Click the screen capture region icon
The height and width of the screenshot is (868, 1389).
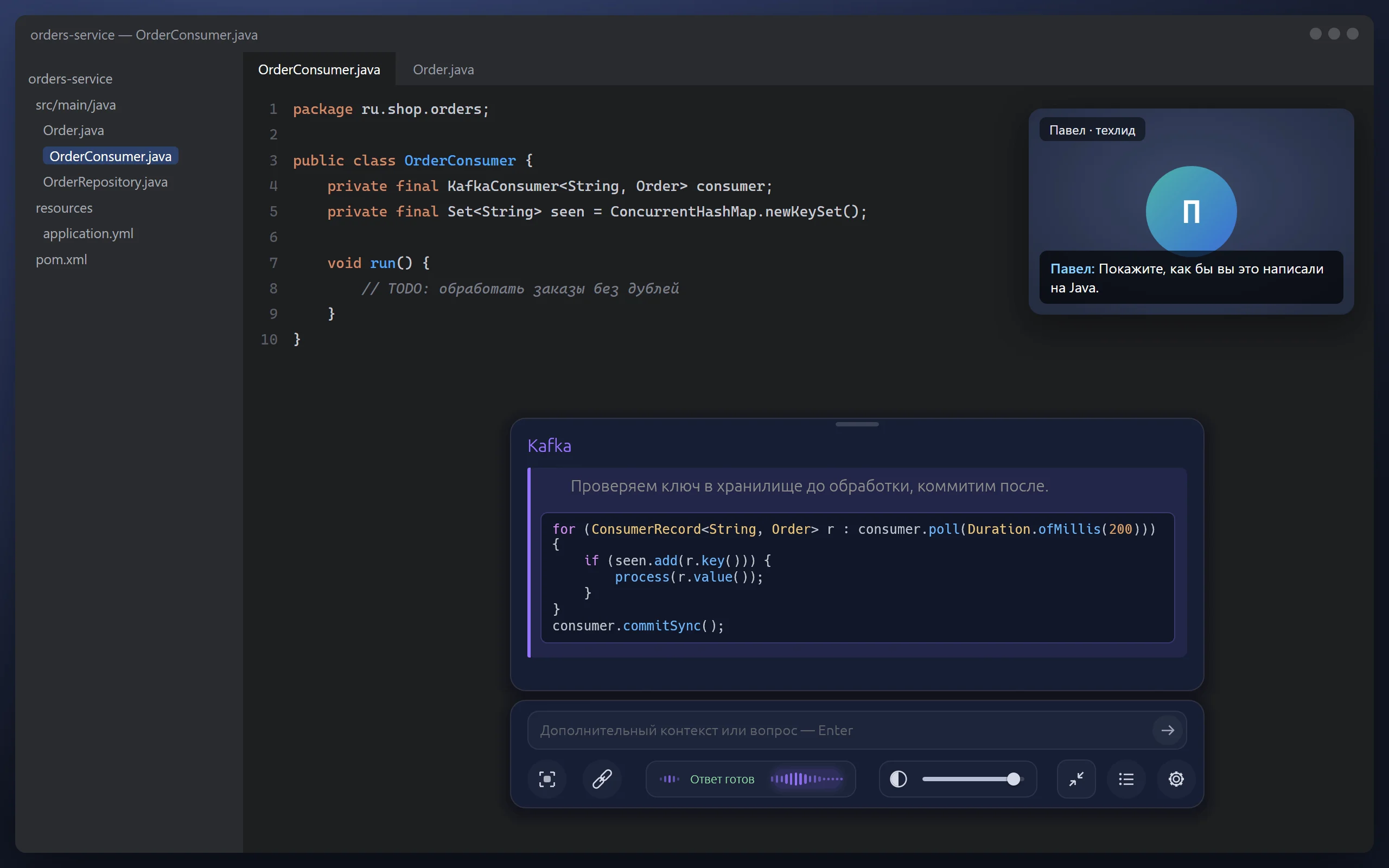547,779
